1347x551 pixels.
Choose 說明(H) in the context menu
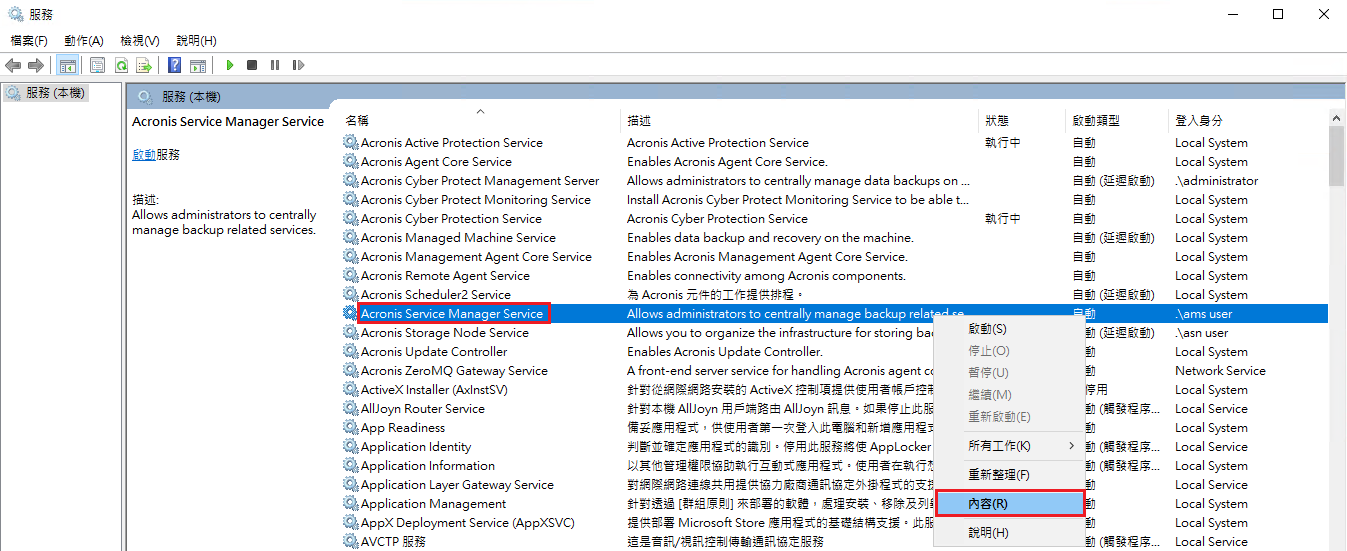click(1008, 532)
